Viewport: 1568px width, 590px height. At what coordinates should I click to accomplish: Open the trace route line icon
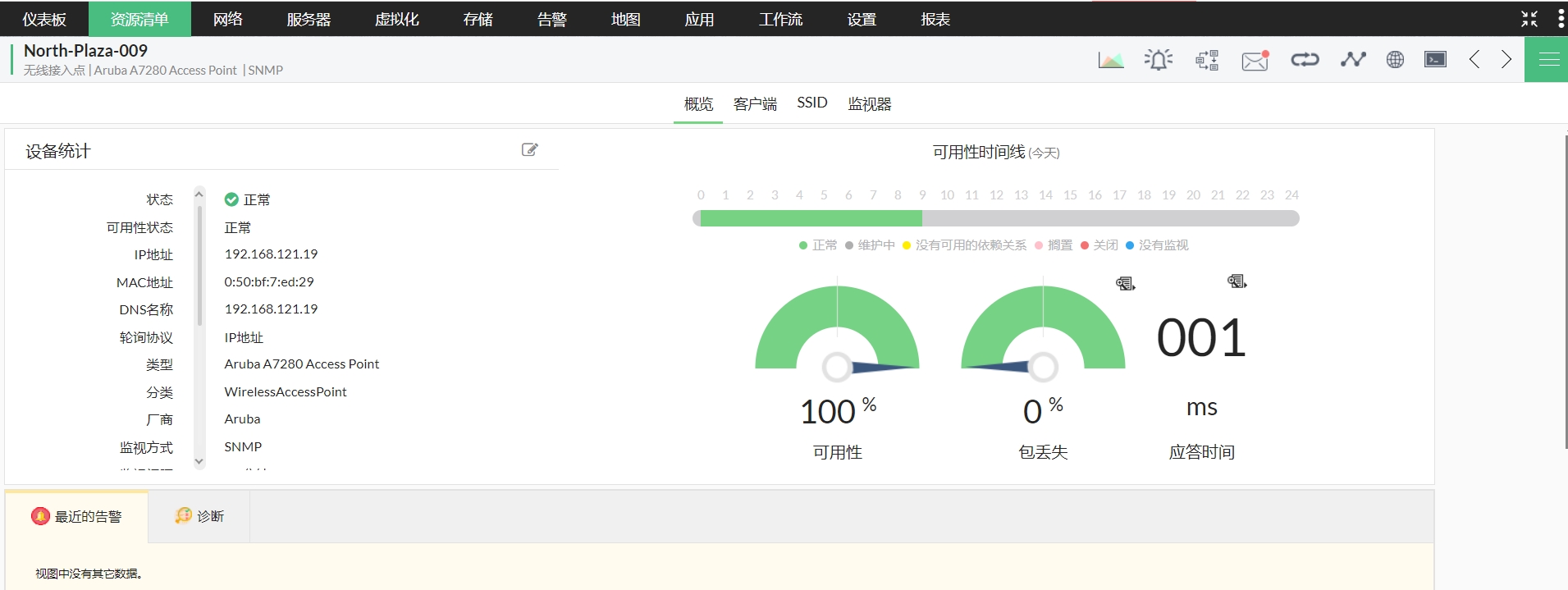tap(1352, 60)
